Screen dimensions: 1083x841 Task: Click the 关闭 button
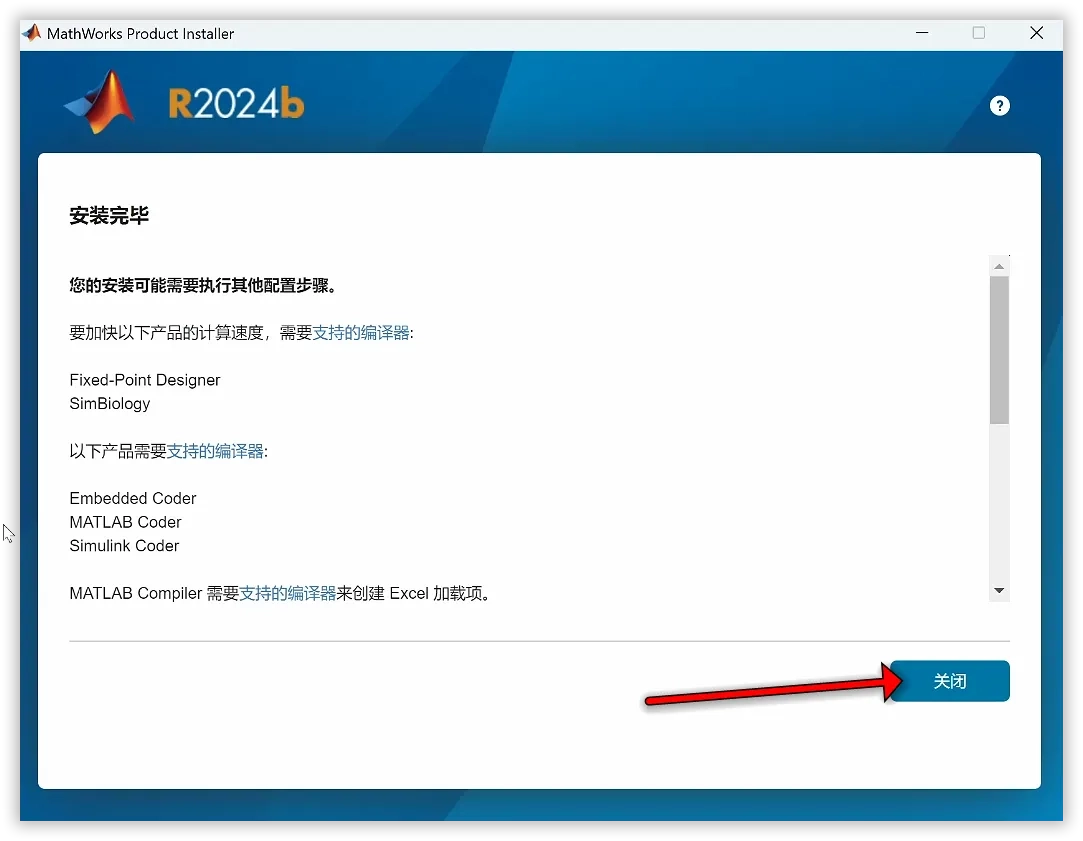pyautogui.click(x=949, y=681)
